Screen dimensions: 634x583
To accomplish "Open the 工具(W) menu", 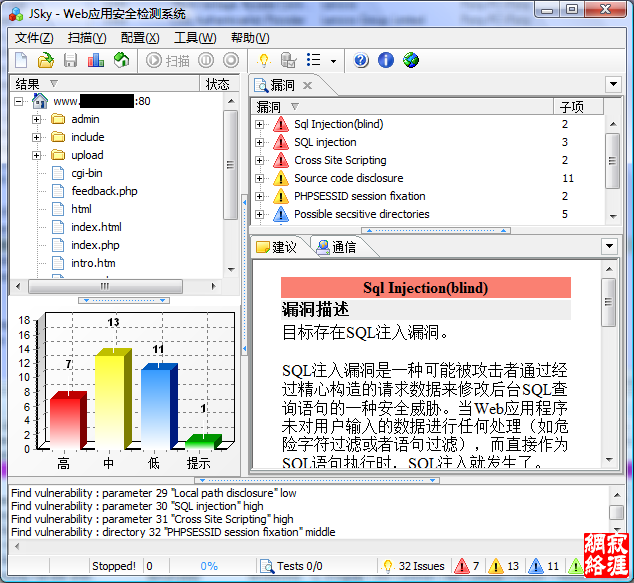I will click(194, 38).
